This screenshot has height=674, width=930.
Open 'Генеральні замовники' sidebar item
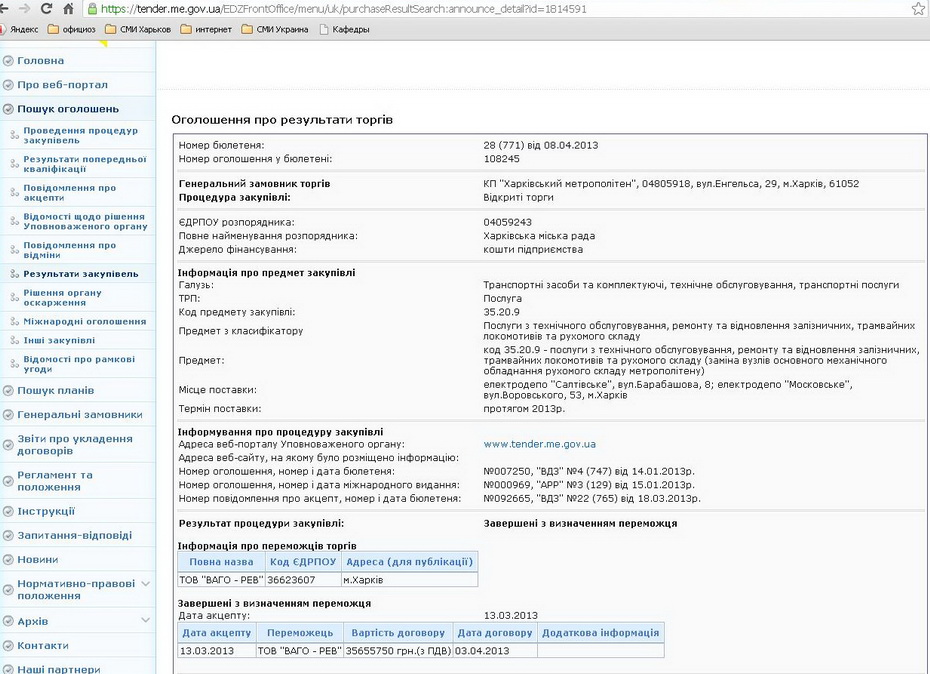pyautogui.click(x=80, y=414)
